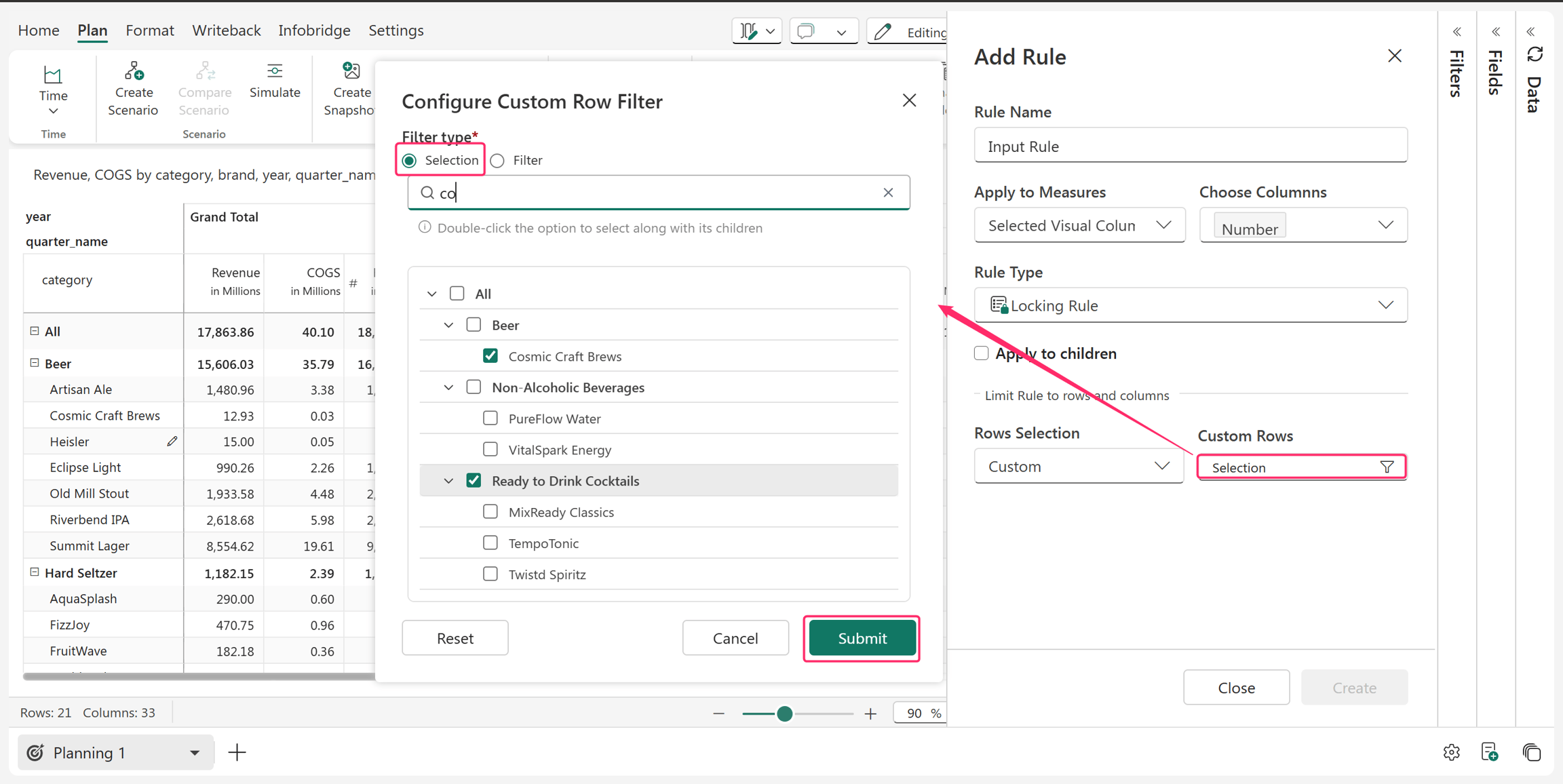
Task: Clear the search box with the X icon
Action: point(888,193)
